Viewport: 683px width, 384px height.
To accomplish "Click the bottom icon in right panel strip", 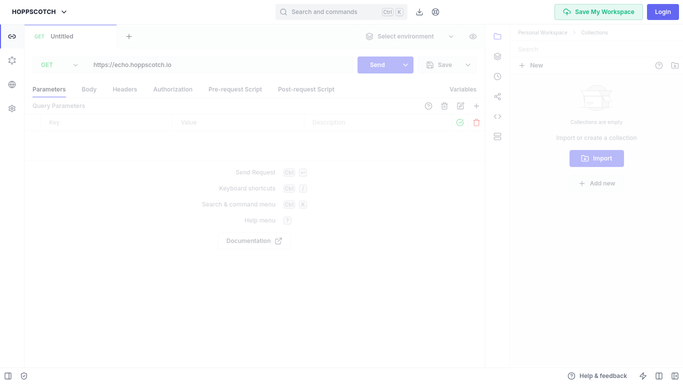I will (x=497, y=137).
